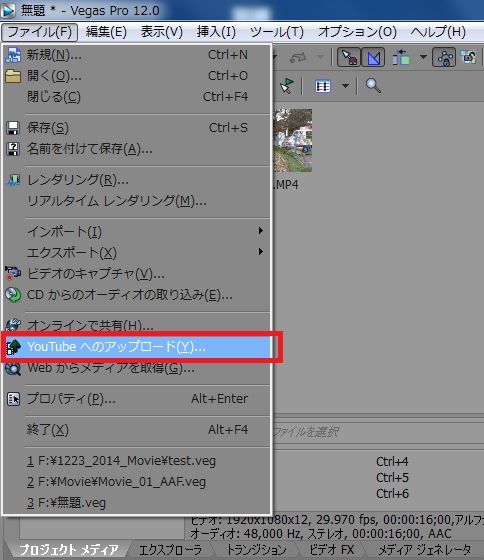Choose レンダリング(R)... menu item
Viewport: 484px width, 560px height.
pyautogui.click(x=137, y=180)
